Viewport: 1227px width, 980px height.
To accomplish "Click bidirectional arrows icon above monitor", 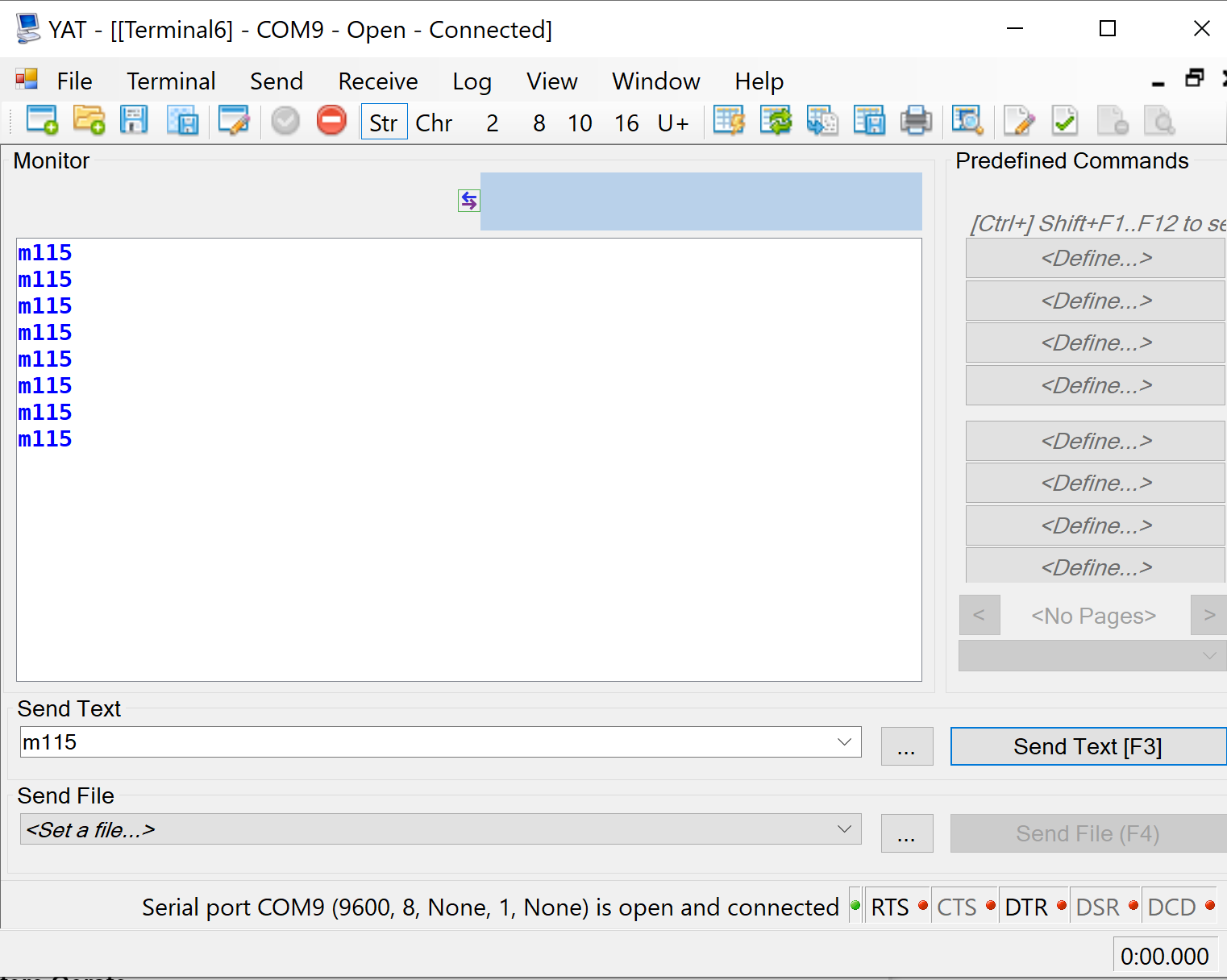I will tap(469, 201).
